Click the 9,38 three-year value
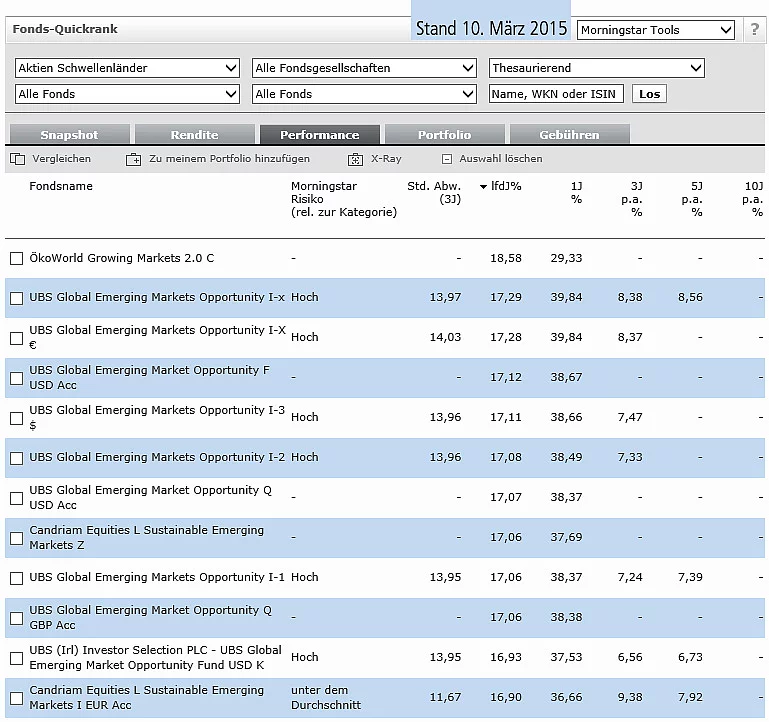 point(630,697)
